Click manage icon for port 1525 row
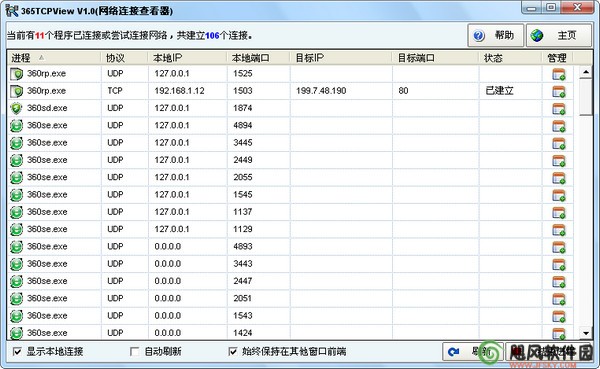This screenshot has width=600, height=369. tap(558, 74)
